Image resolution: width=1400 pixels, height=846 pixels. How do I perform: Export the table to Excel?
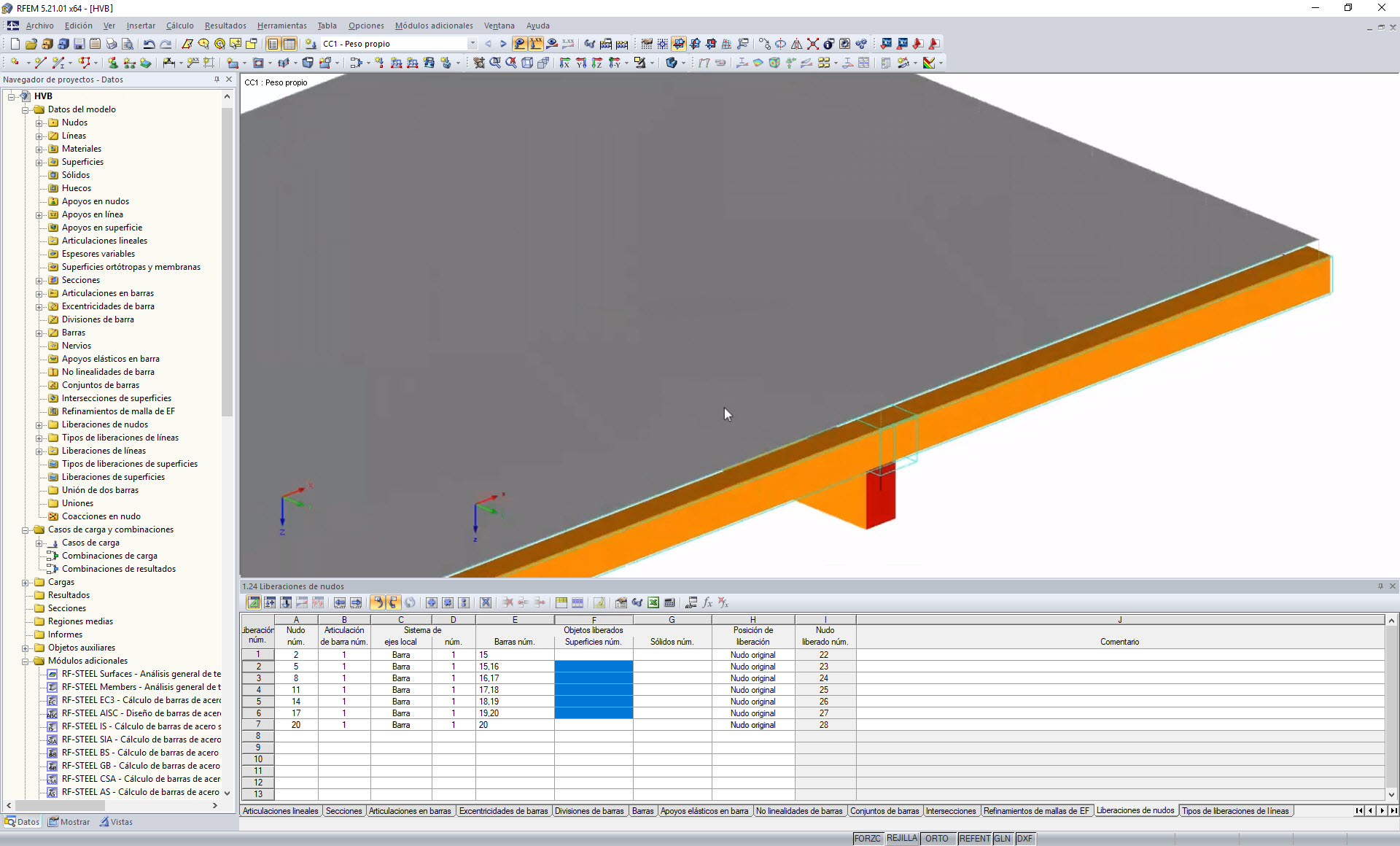coord(653,603)
